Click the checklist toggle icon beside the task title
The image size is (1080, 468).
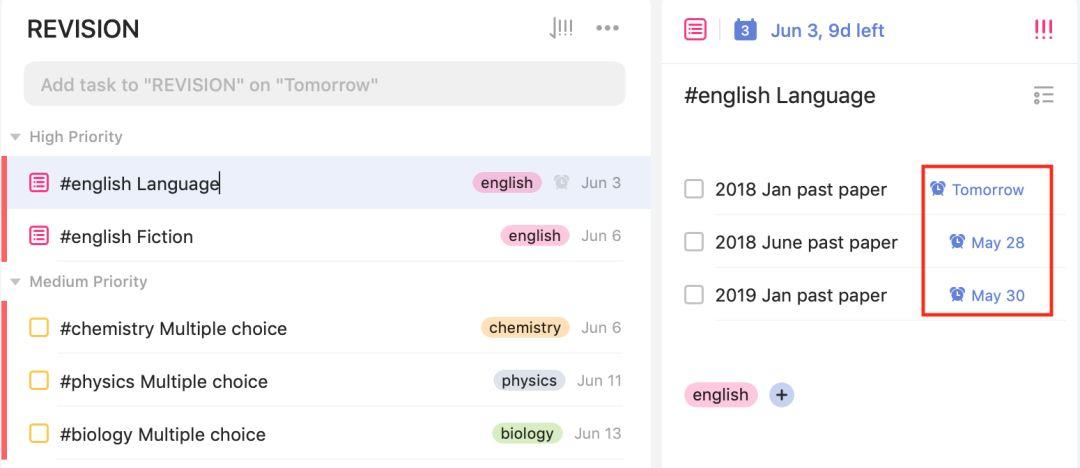click(1043, 96)
